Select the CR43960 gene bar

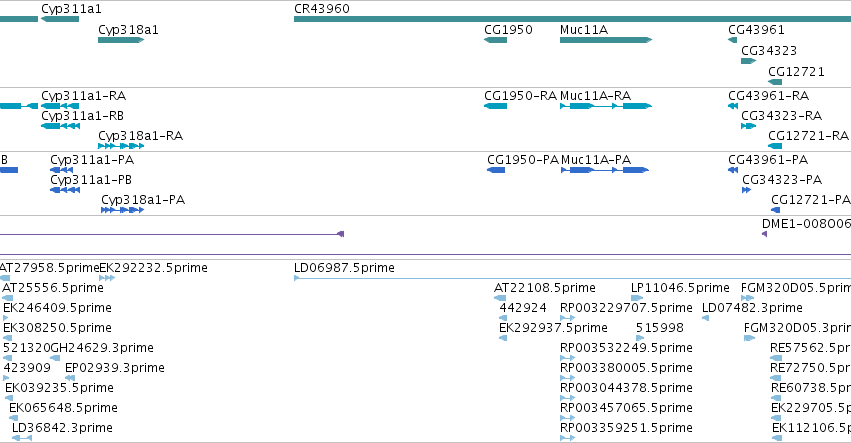point(573,19)
